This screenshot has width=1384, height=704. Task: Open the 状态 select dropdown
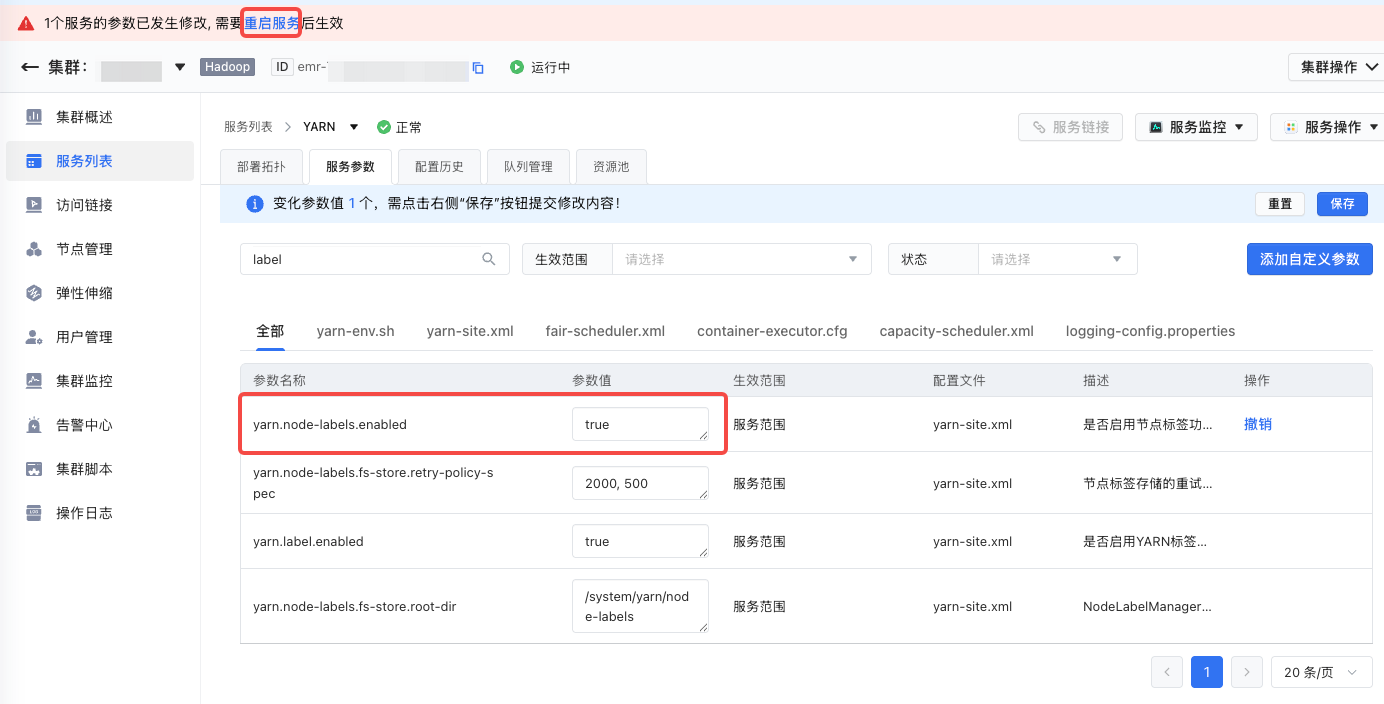point(1057,259)
